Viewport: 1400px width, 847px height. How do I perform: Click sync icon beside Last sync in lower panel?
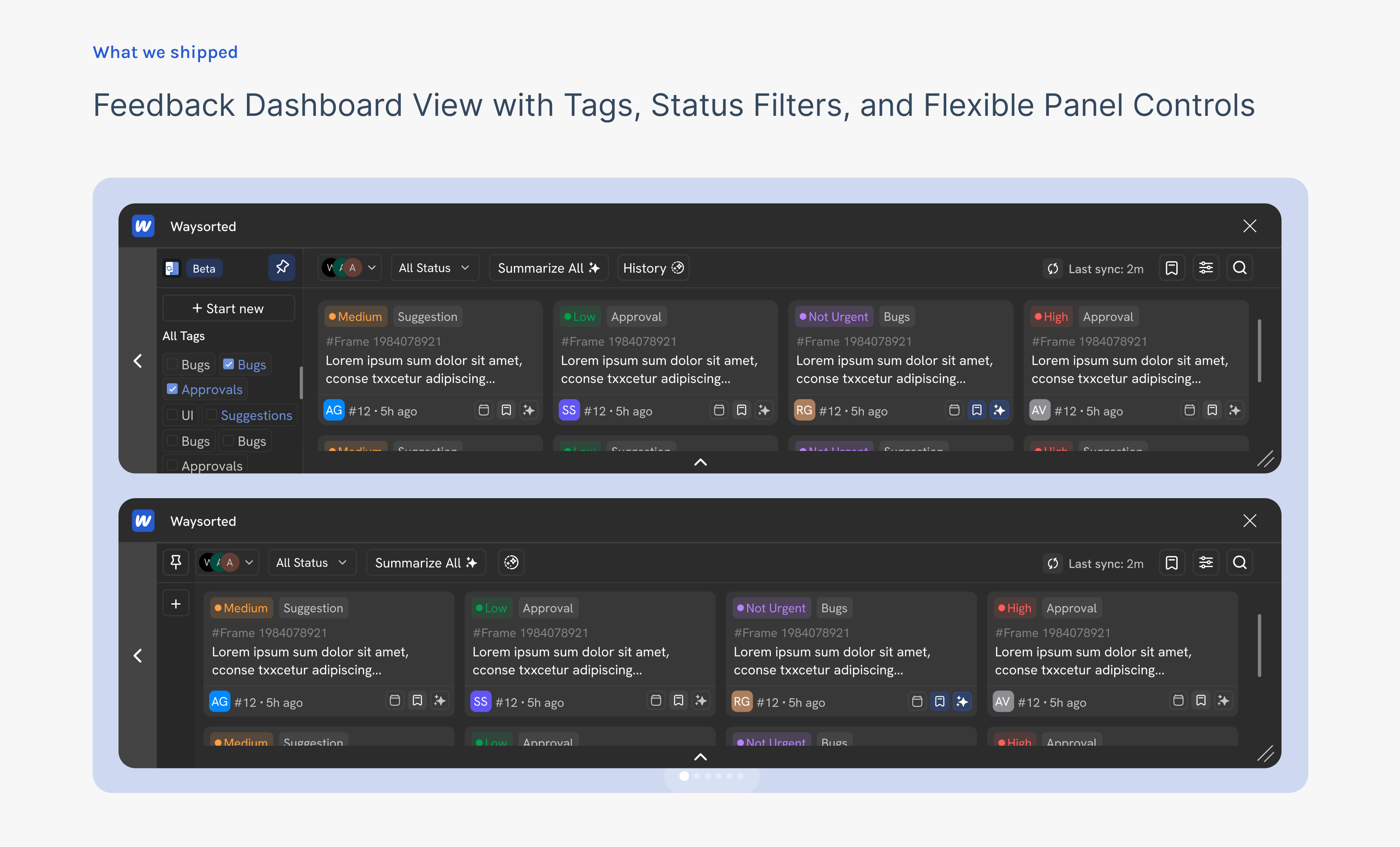(1053, 563)
